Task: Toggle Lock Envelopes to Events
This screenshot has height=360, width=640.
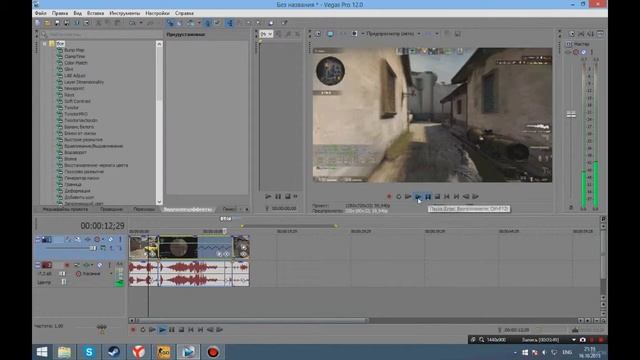Action: [x=208, y=23]
